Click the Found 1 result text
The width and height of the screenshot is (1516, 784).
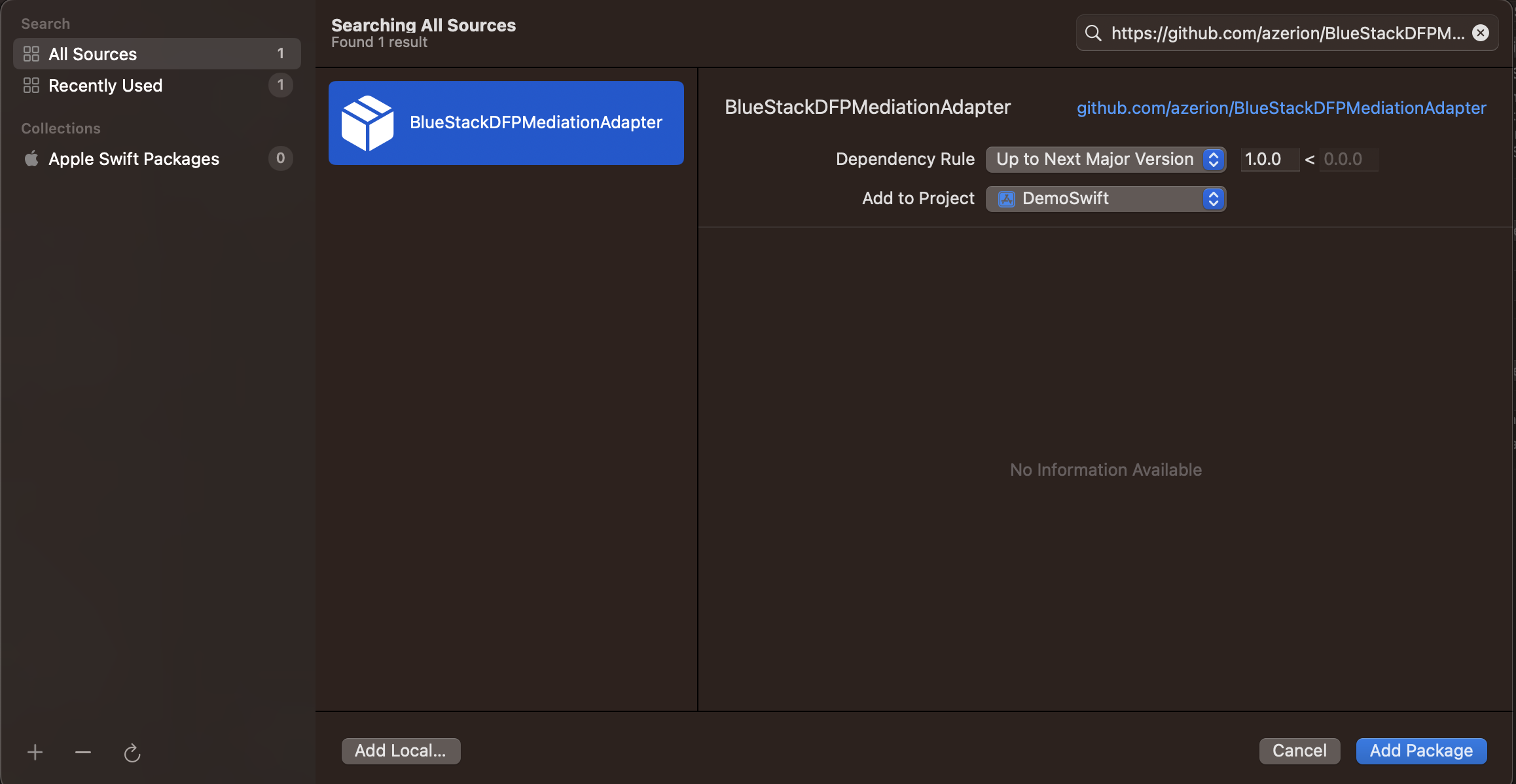pyautogui.click(x=379, y=42)
